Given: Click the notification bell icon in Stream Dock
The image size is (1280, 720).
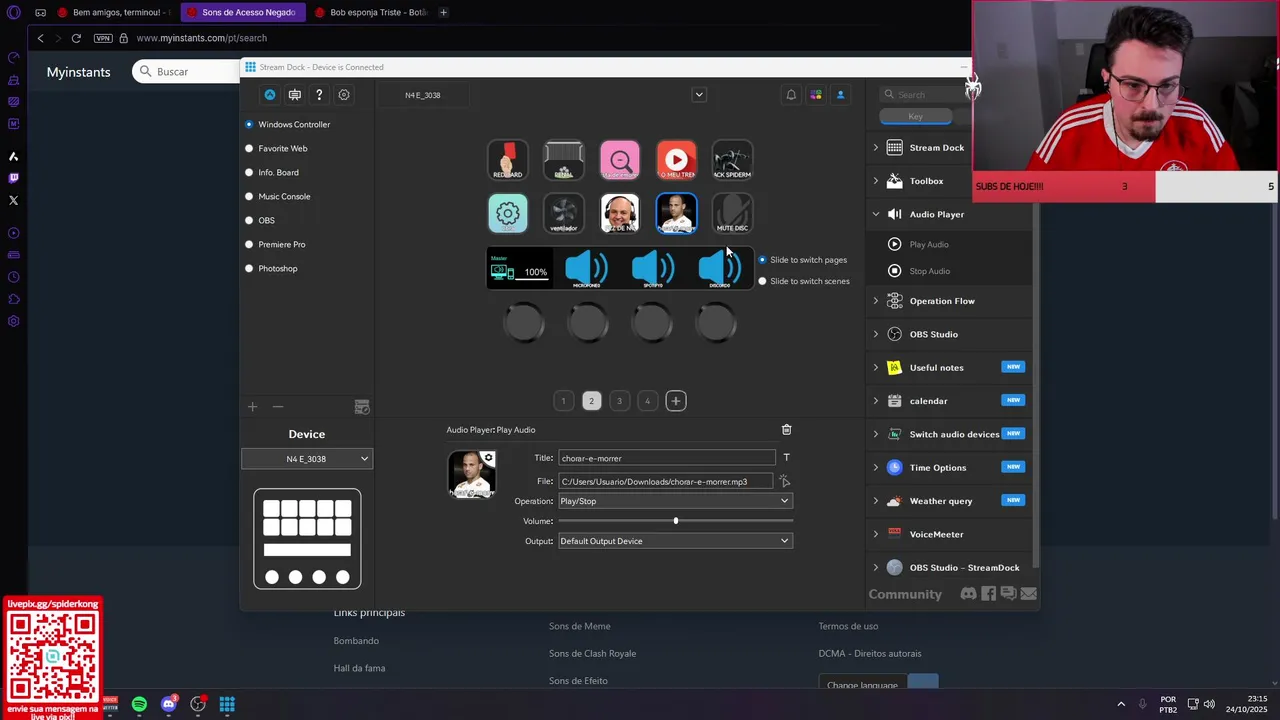Looking at the screenshot, I should tap(791, 95).
